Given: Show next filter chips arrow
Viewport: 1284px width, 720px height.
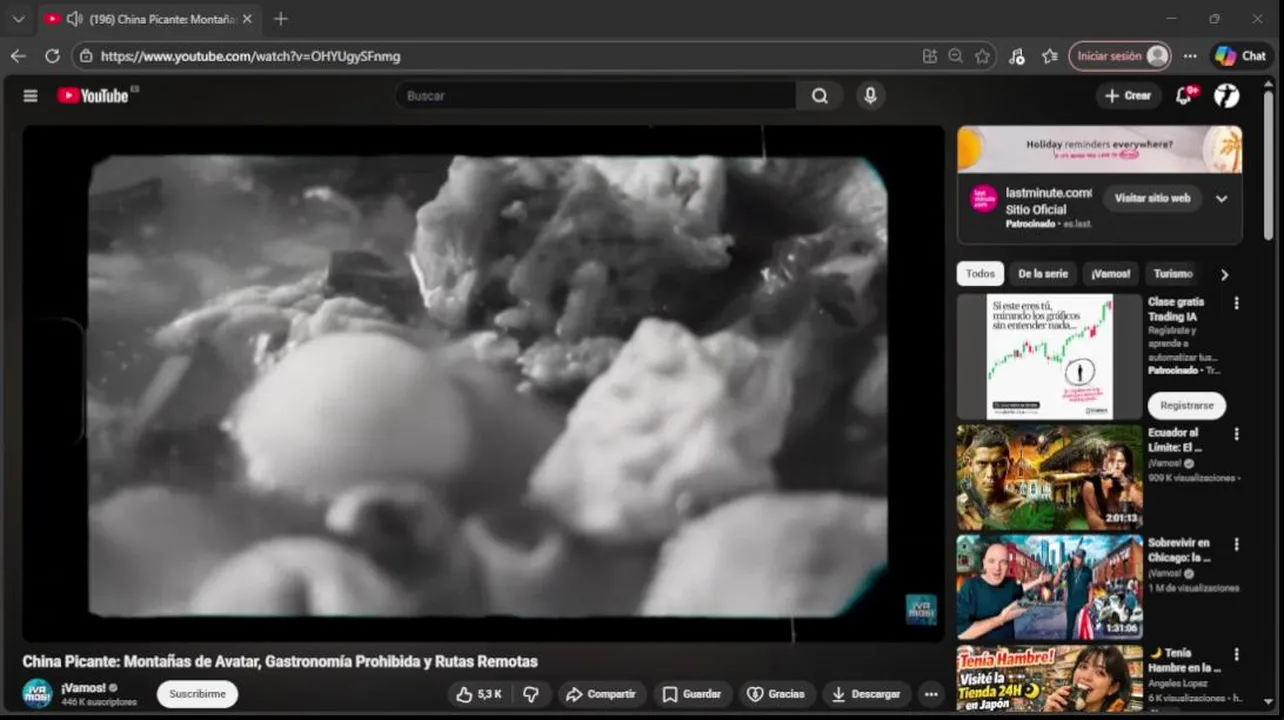Looking at the screenshot, I should (1224, 275).
